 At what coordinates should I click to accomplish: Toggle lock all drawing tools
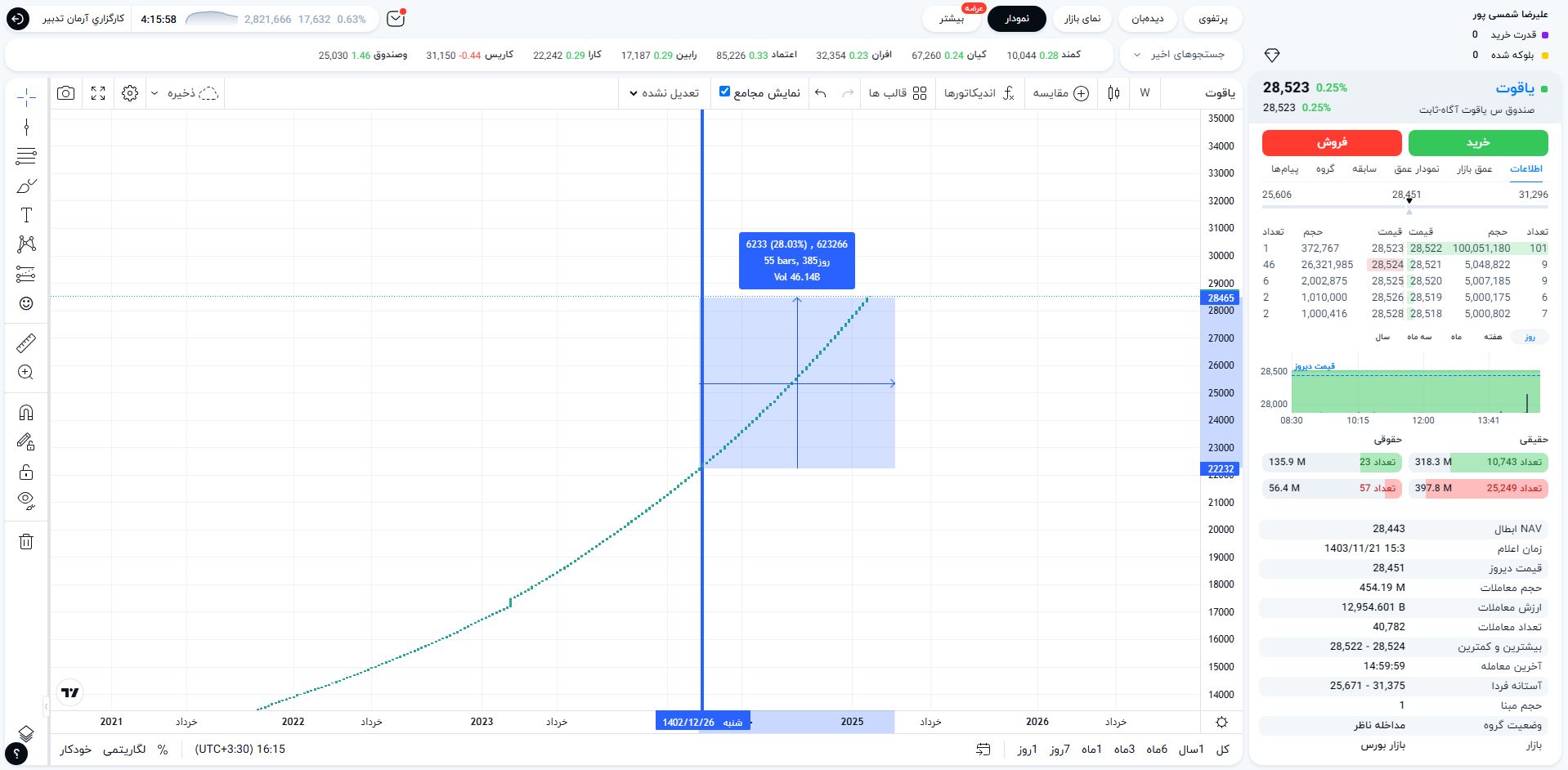(x=26, y=472)
